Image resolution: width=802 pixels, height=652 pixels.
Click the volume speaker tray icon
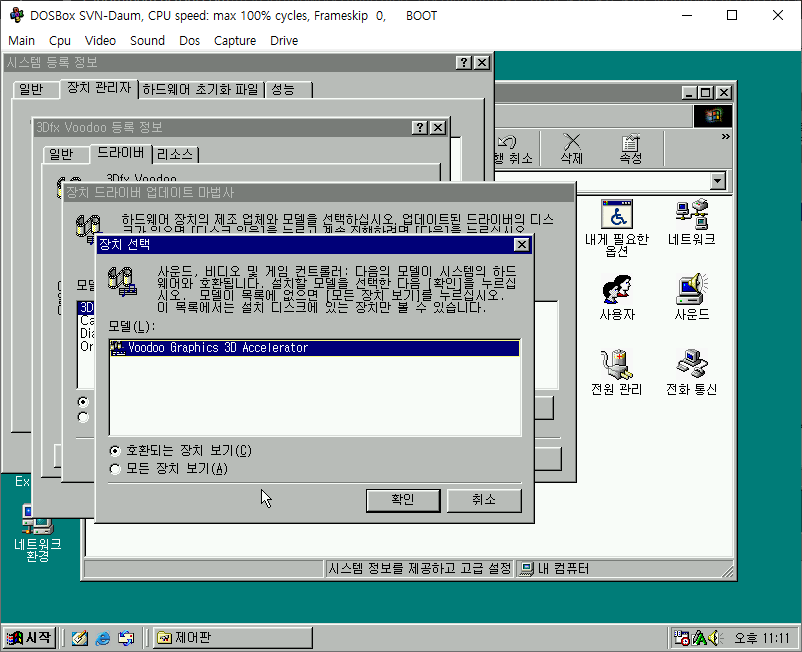tap(714, 638)
